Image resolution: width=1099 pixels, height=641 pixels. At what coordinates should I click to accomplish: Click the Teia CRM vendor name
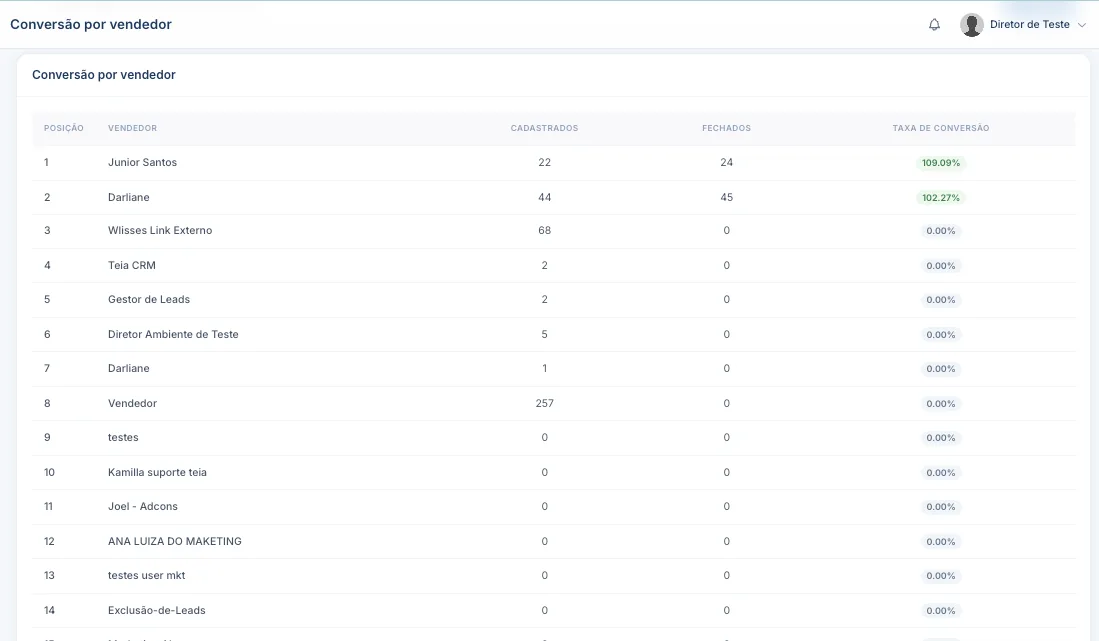click(132, 266)
